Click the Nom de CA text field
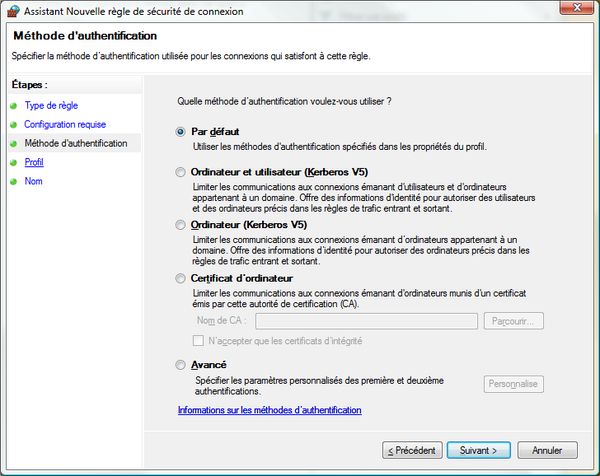Screen dimensions: 600x476 [365, 321]
